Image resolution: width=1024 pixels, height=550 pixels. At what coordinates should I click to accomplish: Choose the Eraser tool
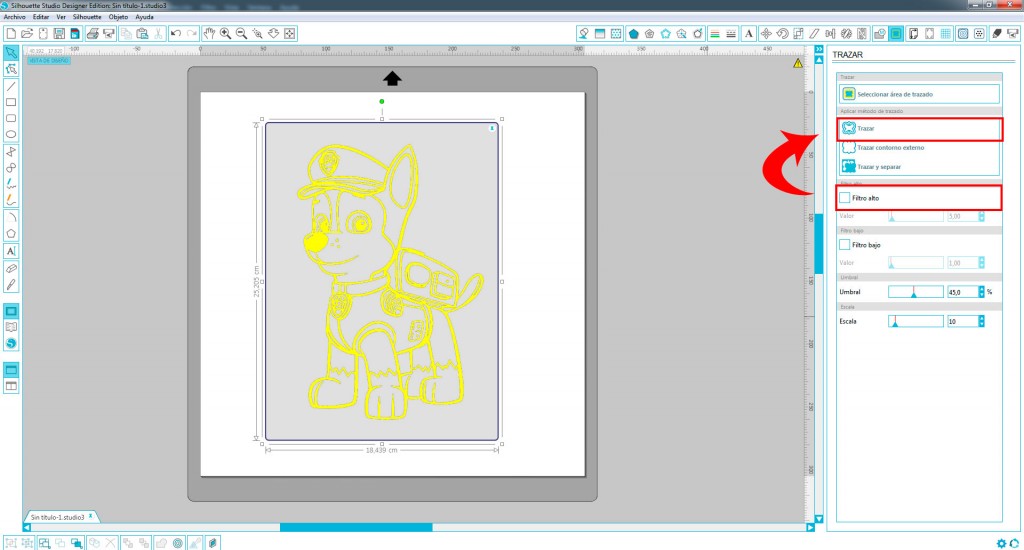tap(11, 268)
